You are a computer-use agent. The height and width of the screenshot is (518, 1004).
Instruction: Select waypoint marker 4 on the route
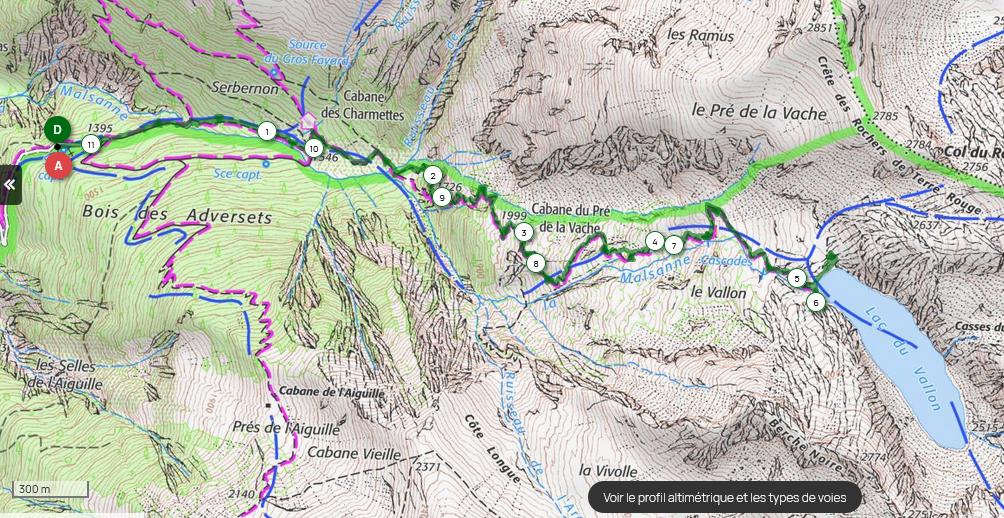654,241
